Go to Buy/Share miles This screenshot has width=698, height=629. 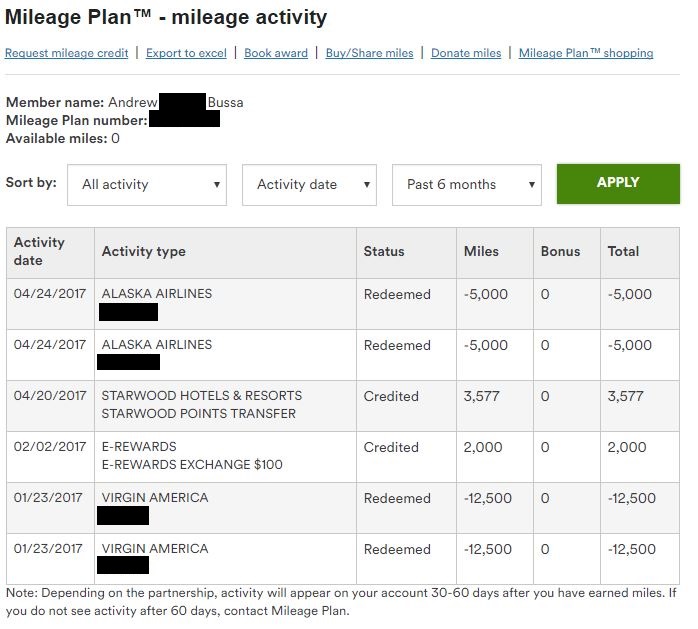369,53
